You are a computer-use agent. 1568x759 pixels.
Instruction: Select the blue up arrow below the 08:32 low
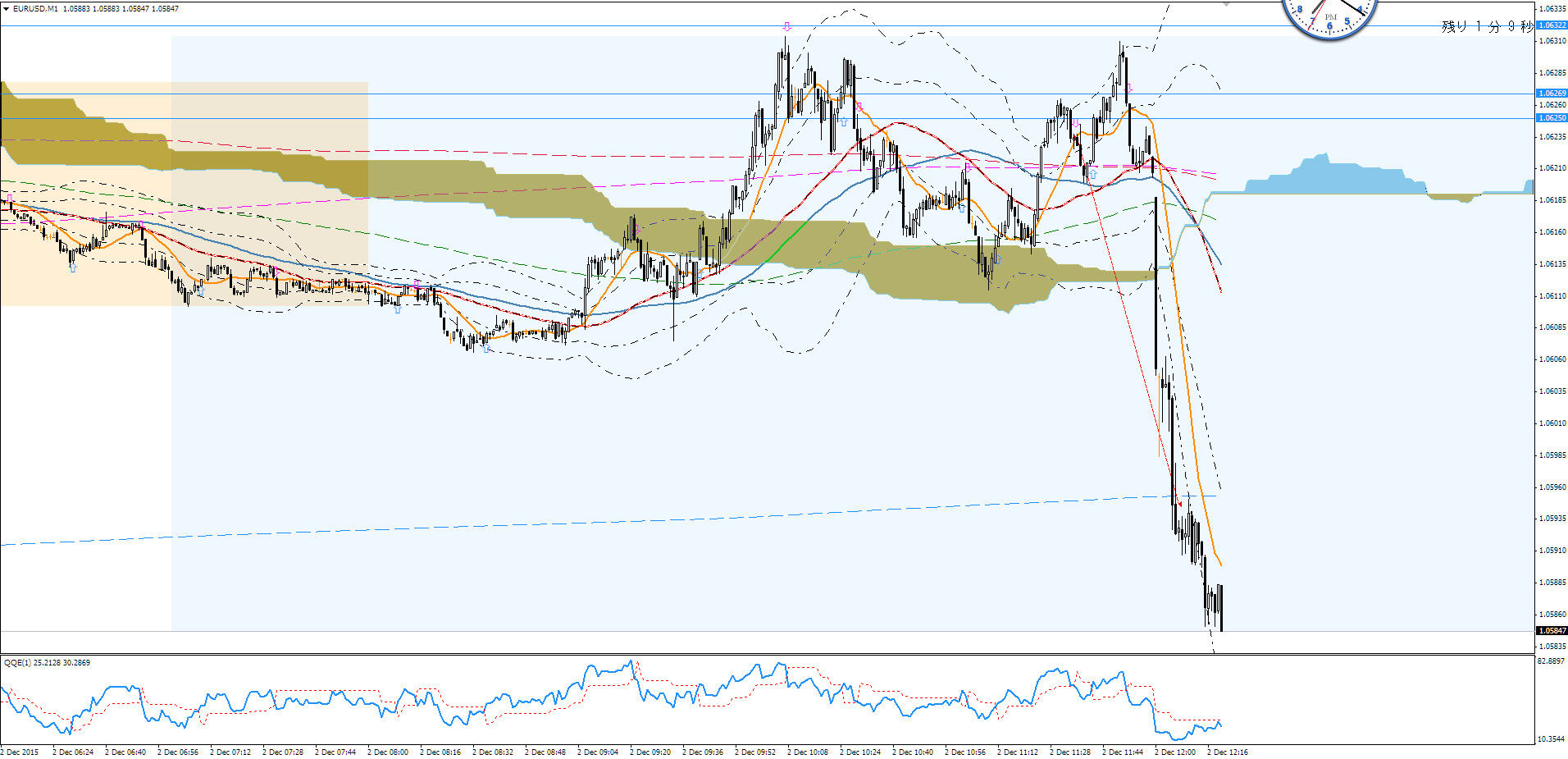point(485,348)
